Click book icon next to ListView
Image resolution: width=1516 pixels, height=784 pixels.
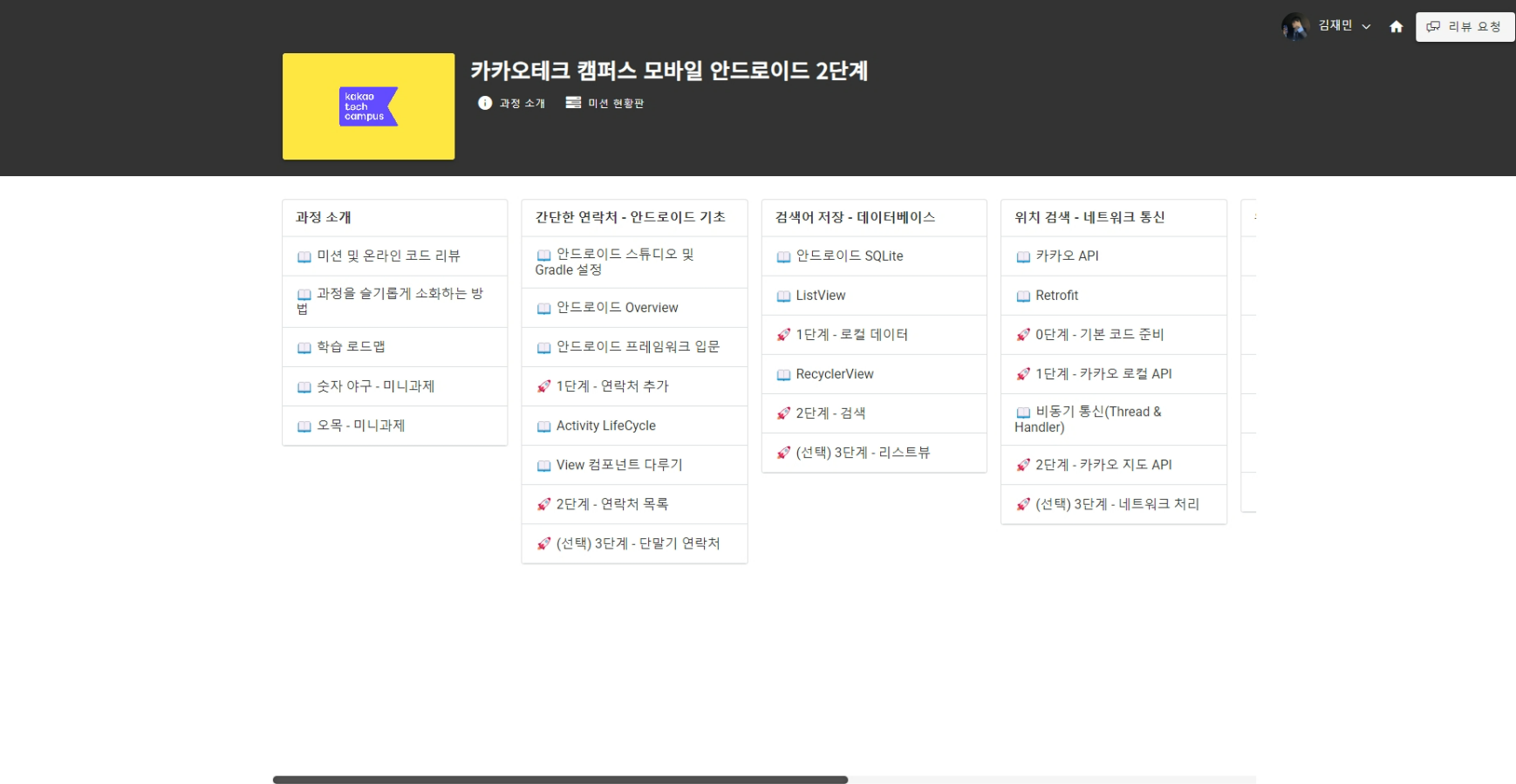783,297
